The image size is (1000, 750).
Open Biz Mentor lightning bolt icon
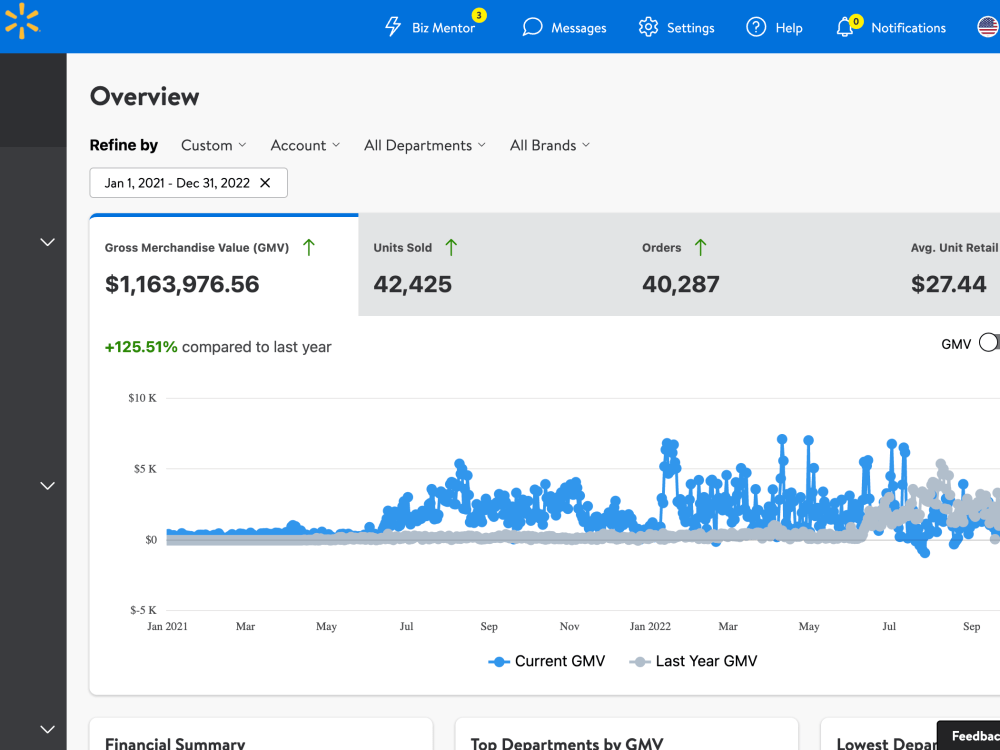(x=393, y=27)
